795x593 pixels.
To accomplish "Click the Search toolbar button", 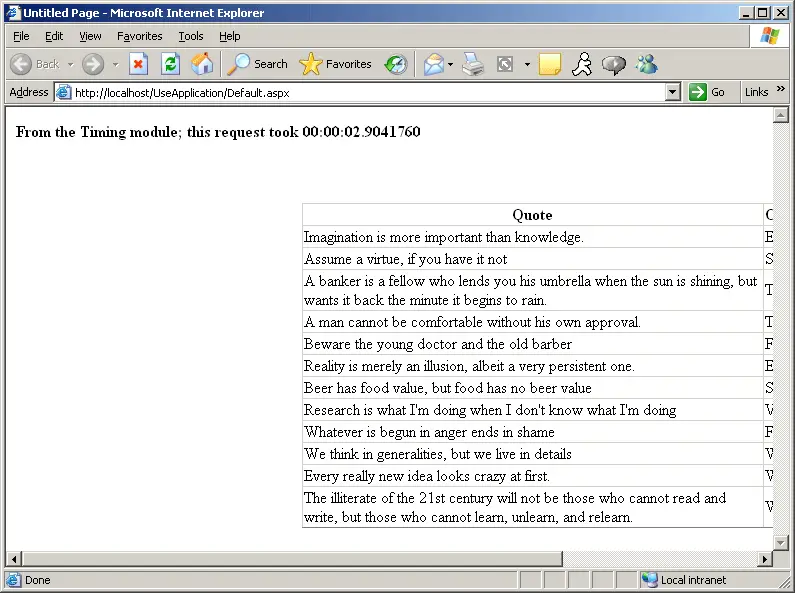I will (258, 64).
